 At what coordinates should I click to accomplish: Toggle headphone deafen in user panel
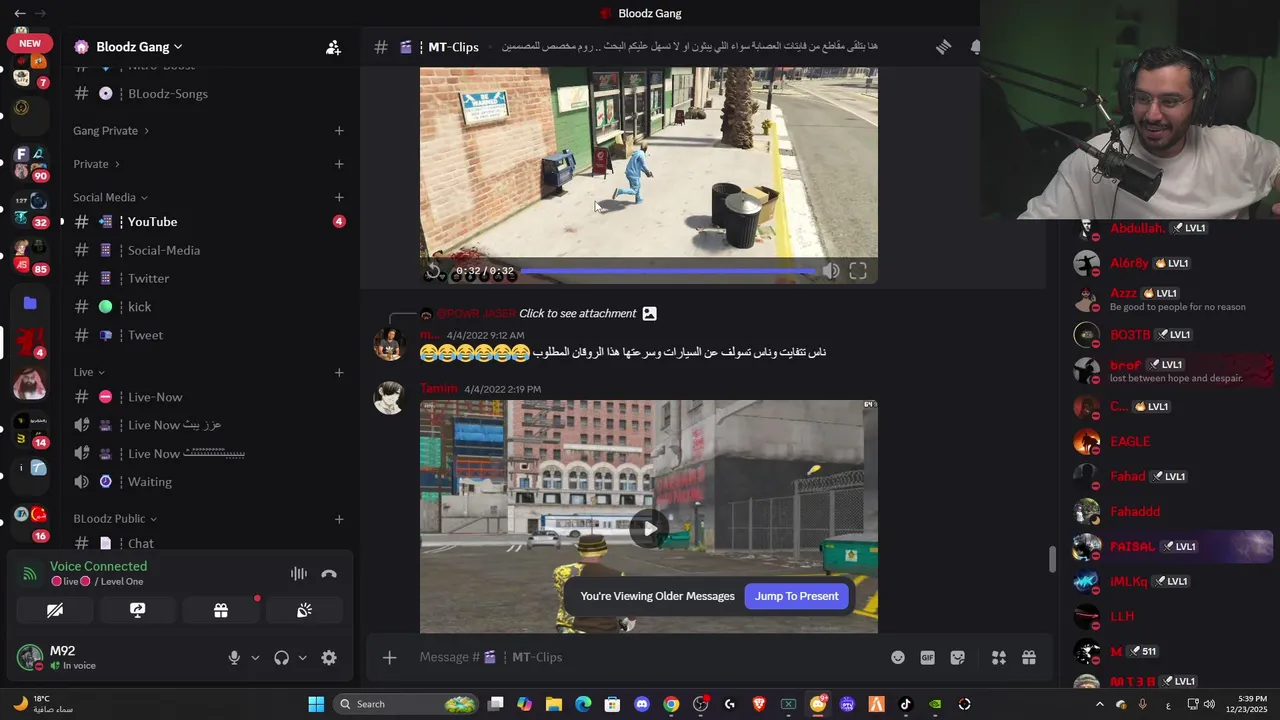pos(281,657)
